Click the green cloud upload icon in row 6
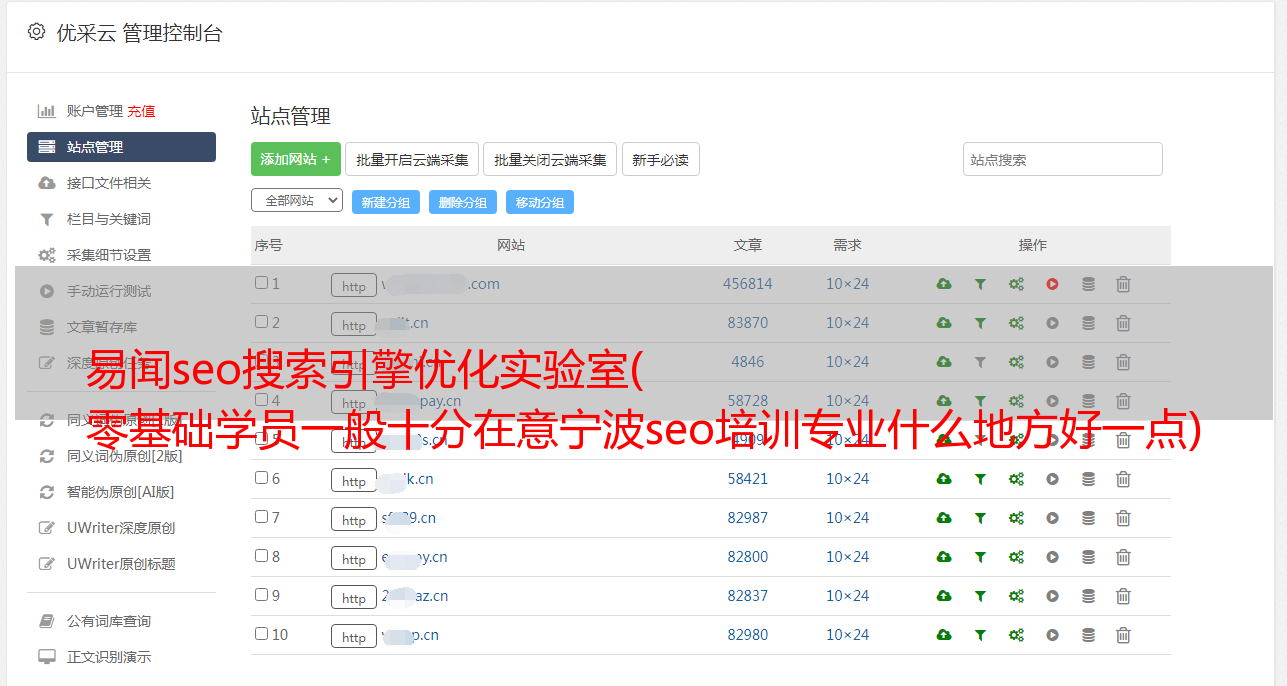Screen dimensions: 1287x686 coord(943,479)
